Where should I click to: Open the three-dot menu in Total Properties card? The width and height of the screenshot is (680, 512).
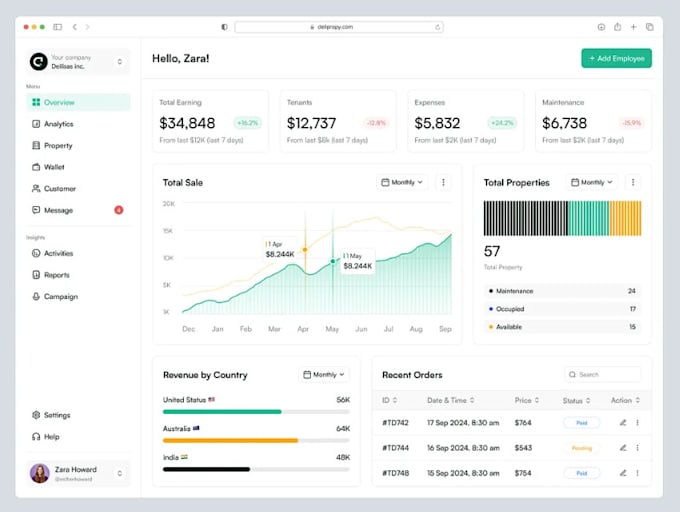632,183
